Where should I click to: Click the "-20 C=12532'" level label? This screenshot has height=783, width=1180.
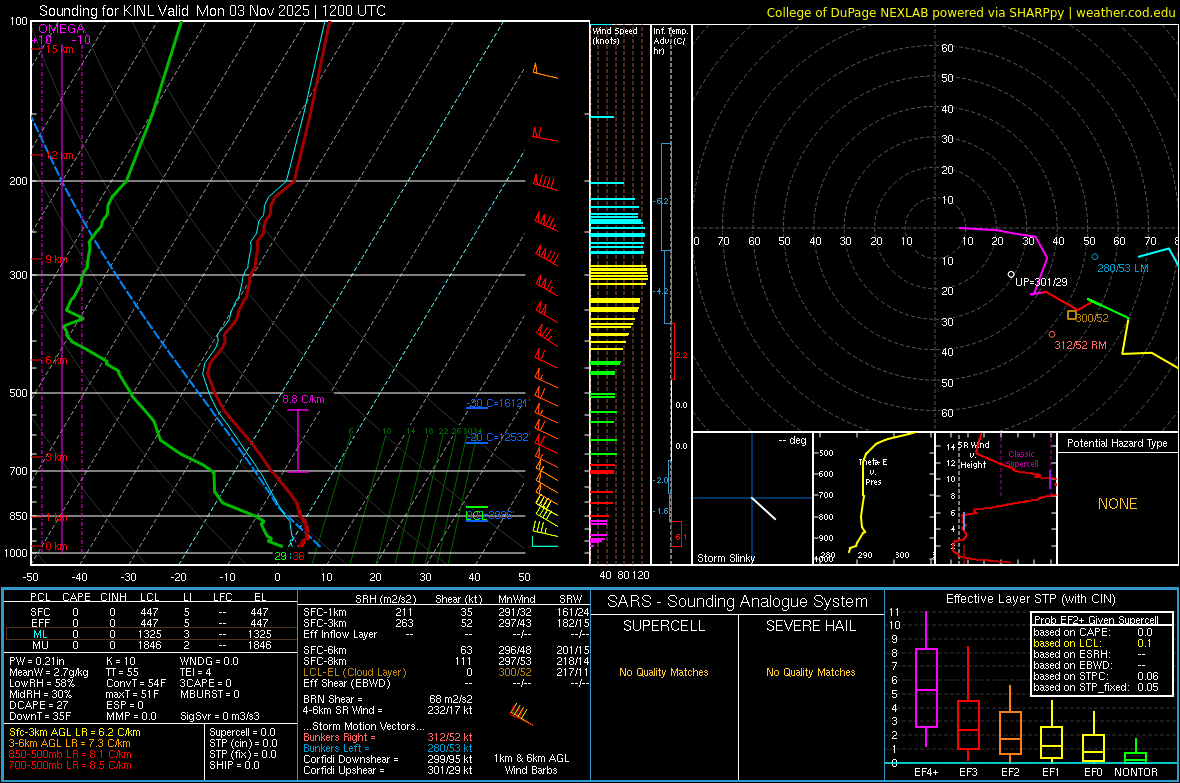498,437
